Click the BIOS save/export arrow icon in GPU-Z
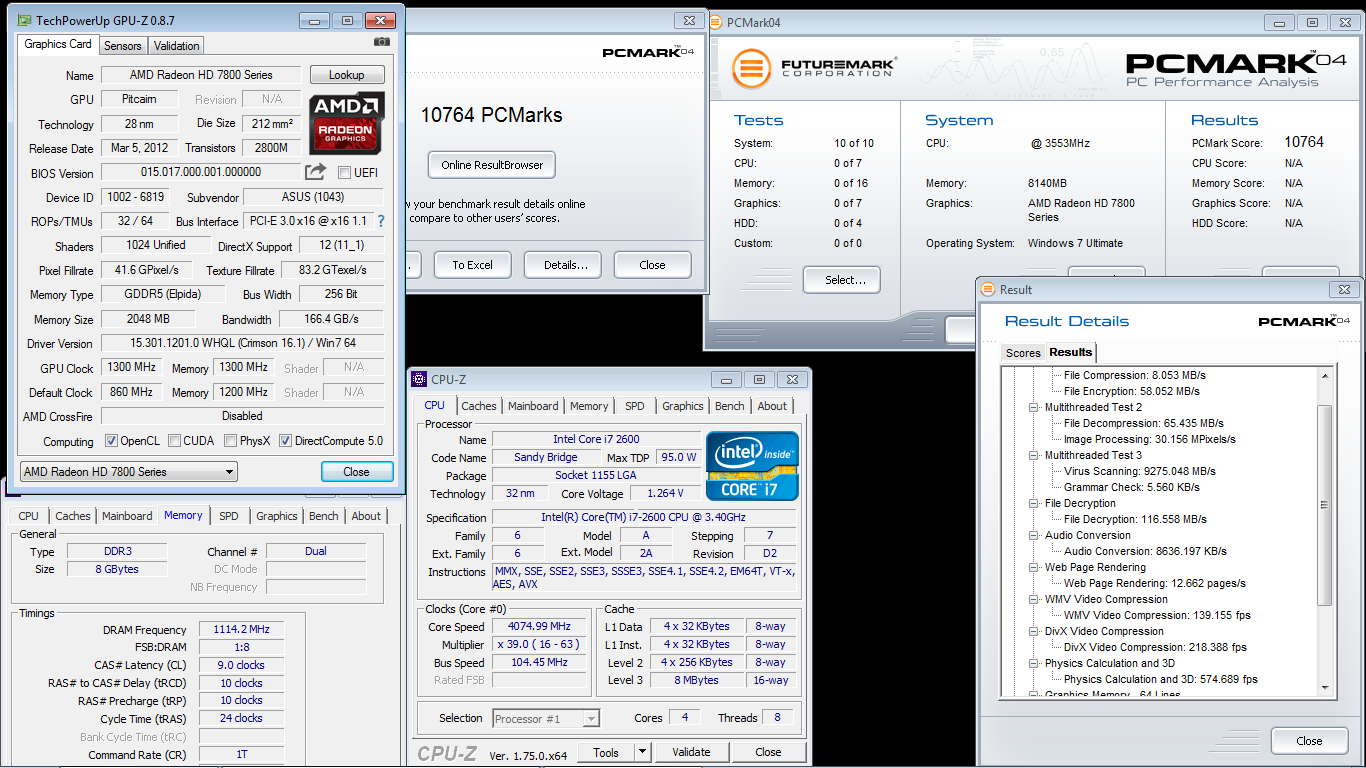Image resolution: width=1366 pixels, height=768 pixels. (x=315, y=171)
